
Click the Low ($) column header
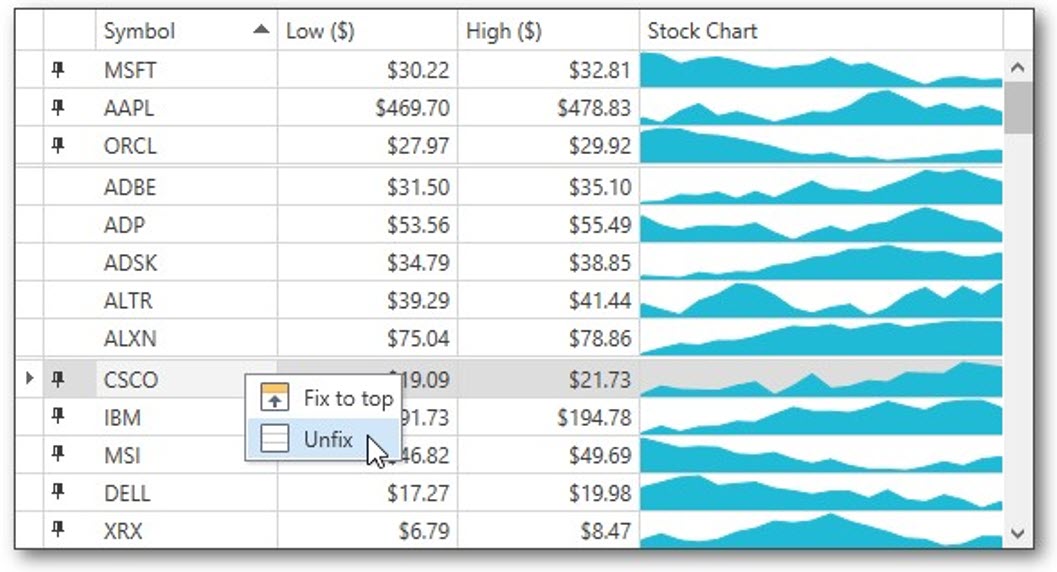[366, 31]
